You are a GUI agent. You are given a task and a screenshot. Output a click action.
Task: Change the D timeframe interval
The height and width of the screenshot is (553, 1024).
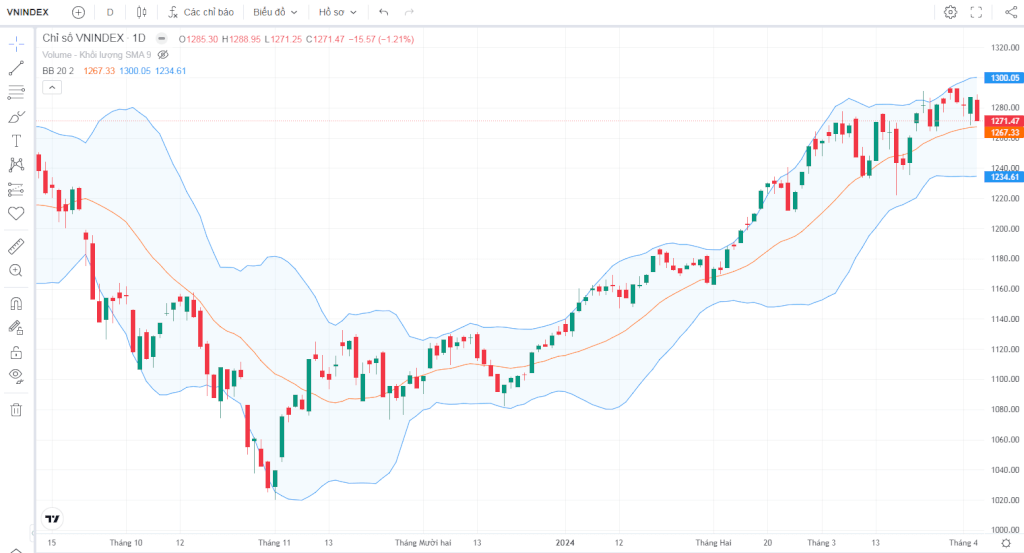point(110,12)
